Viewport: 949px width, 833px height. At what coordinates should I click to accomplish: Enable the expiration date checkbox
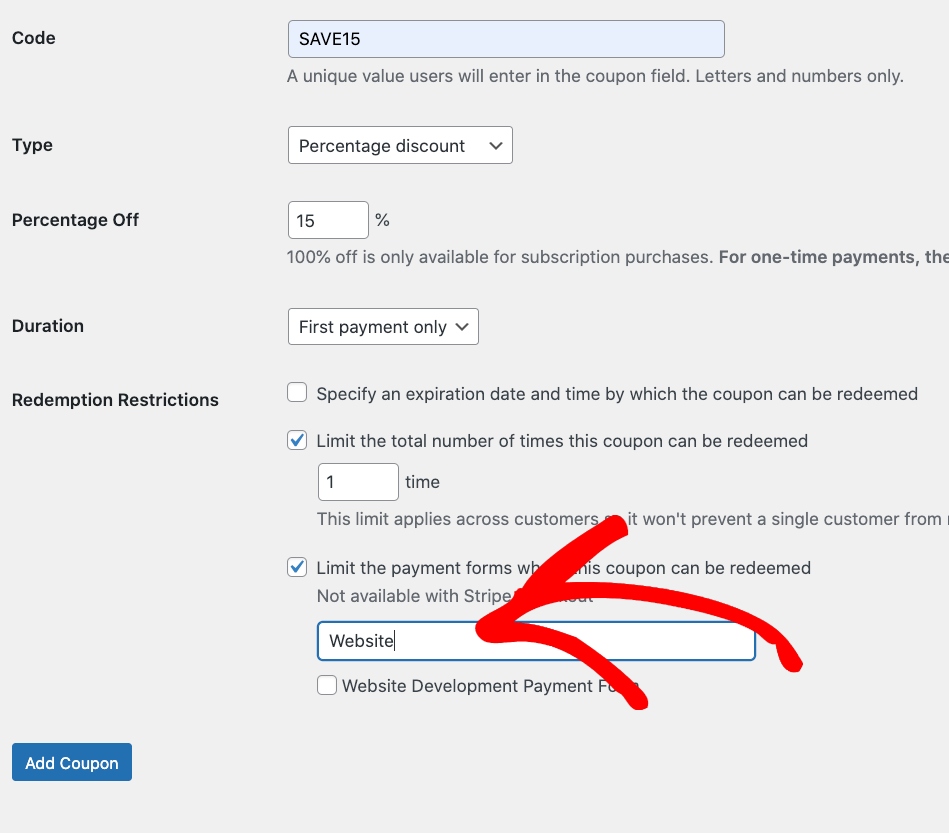(x=297, y=393)
